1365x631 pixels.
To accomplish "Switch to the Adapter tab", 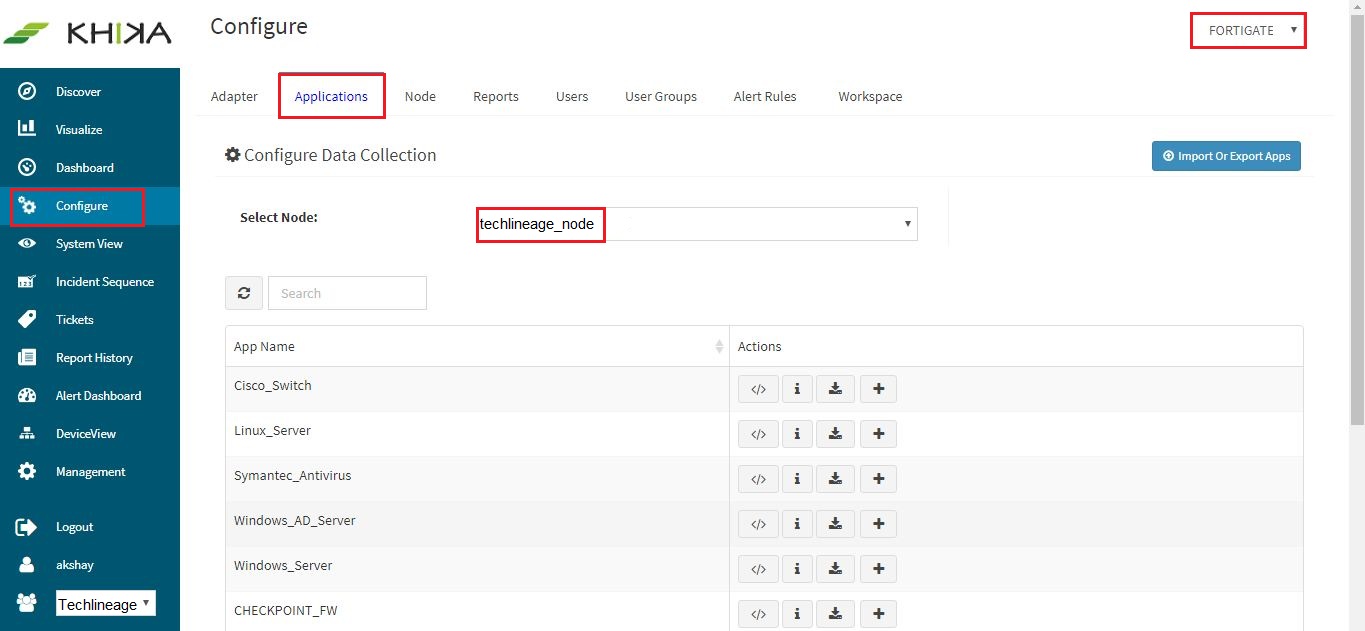I will [234, 96].
